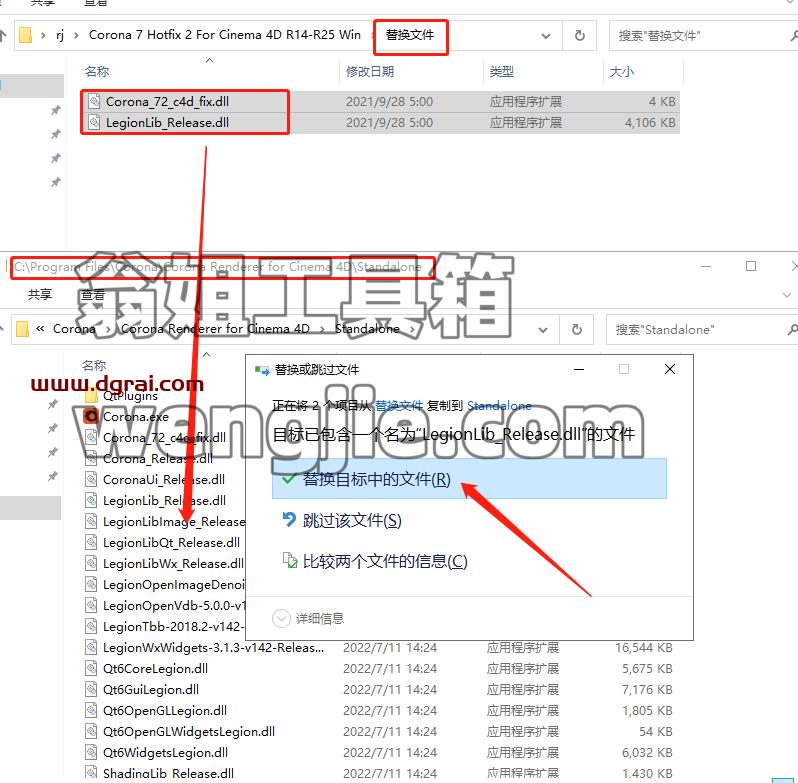The image size is (798, 783).
Task: Expand the address history dropdown of the 替换文件 path
Action: [x=546, y=36]
